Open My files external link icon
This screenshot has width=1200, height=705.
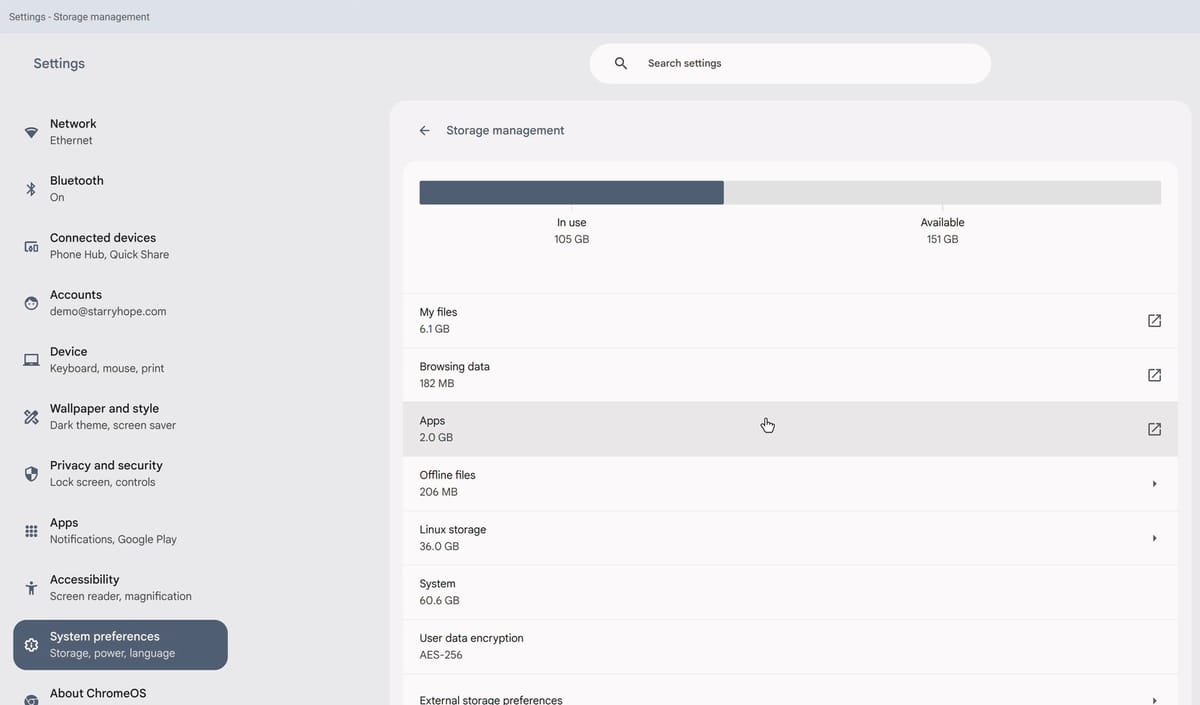tap(1154, 321)
